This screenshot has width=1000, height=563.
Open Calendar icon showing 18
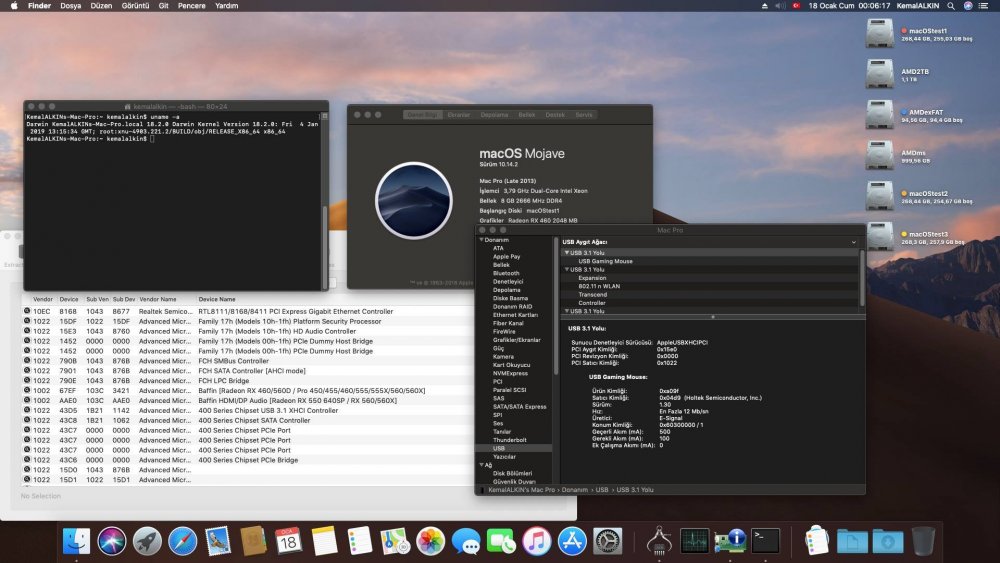(x=288, y=541)
